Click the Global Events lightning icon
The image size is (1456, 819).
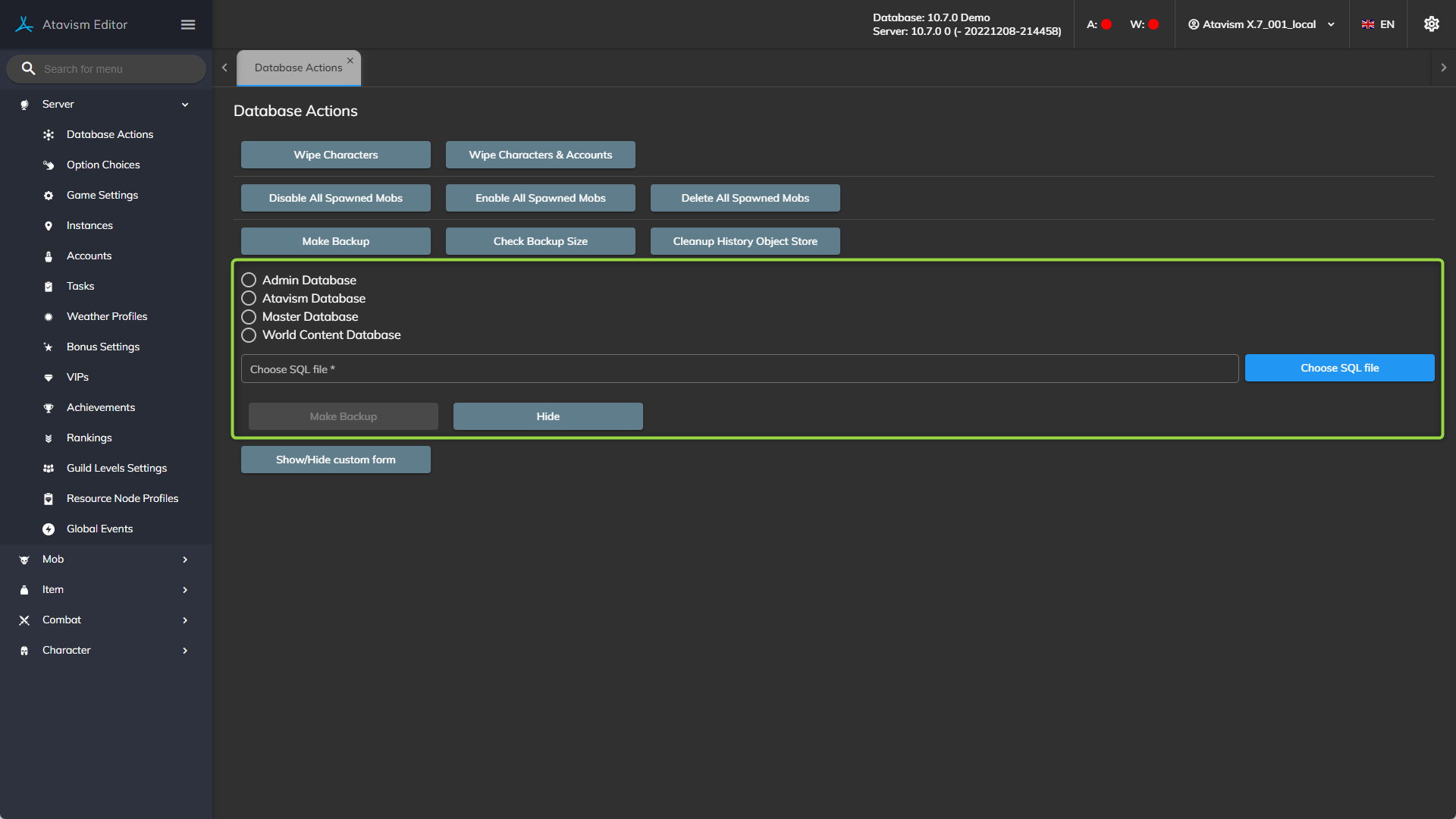click(x=49, y=529)
